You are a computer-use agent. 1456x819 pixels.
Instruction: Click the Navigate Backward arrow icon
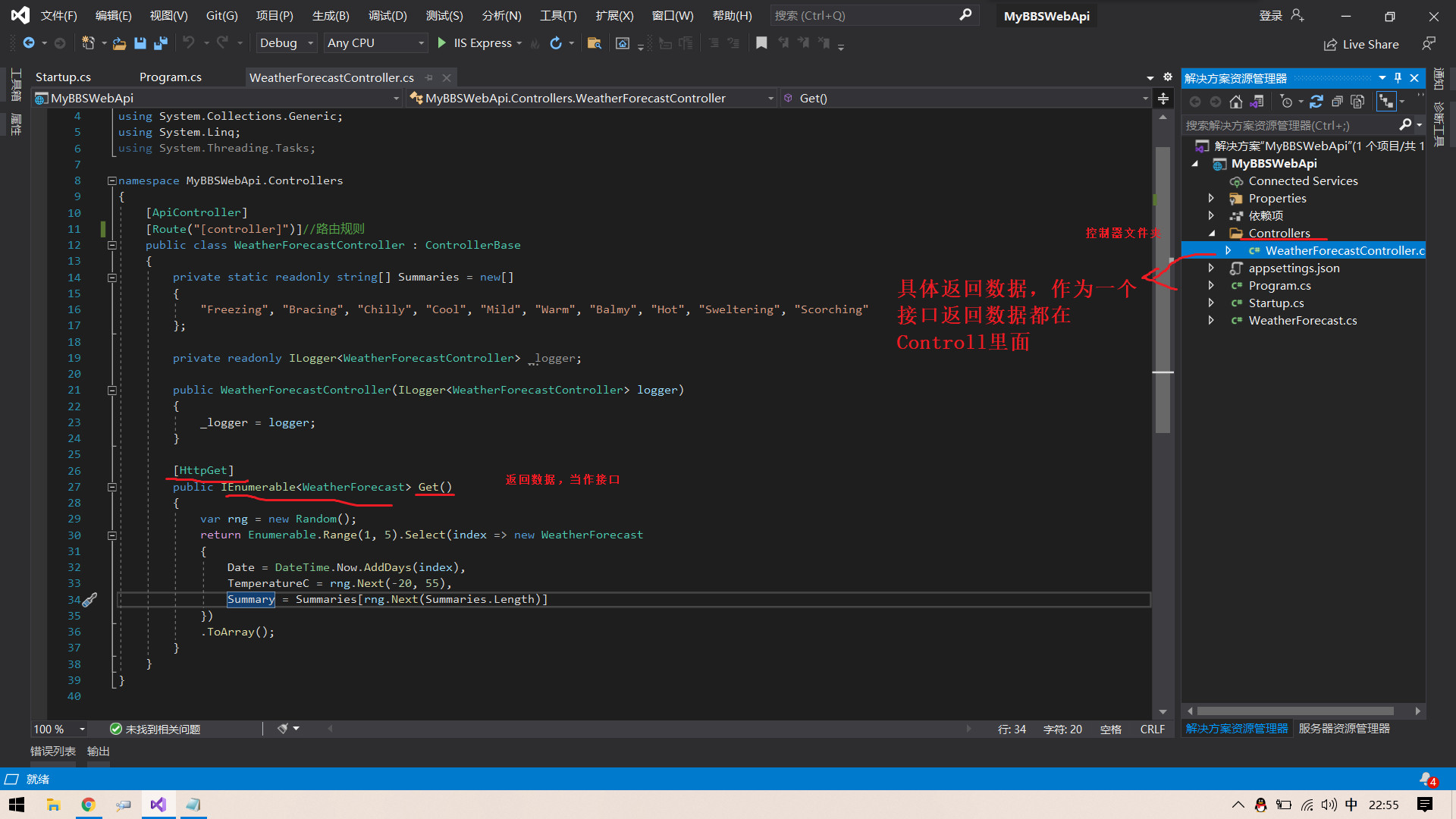[29, 43]
